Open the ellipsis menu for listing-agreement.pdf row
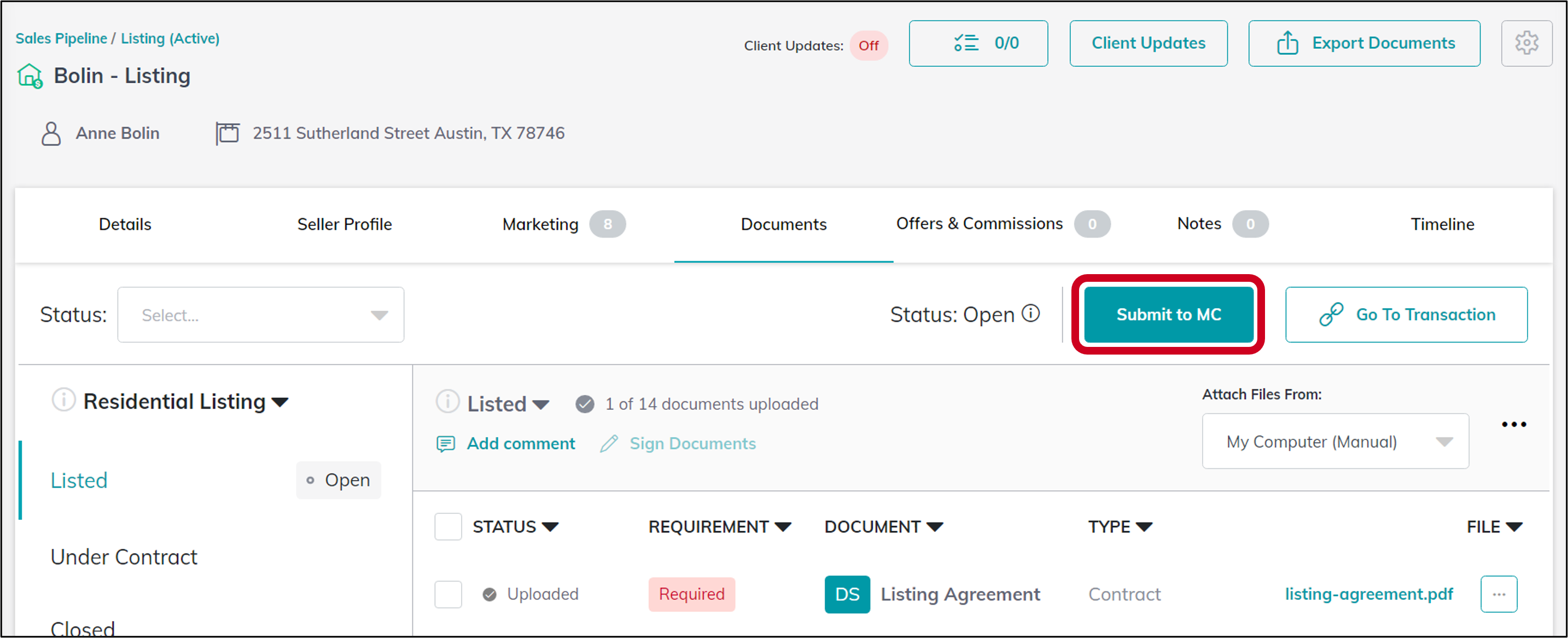Image resolution: width=1568 pixels, height=638 pixels. tap(1499, 594)
